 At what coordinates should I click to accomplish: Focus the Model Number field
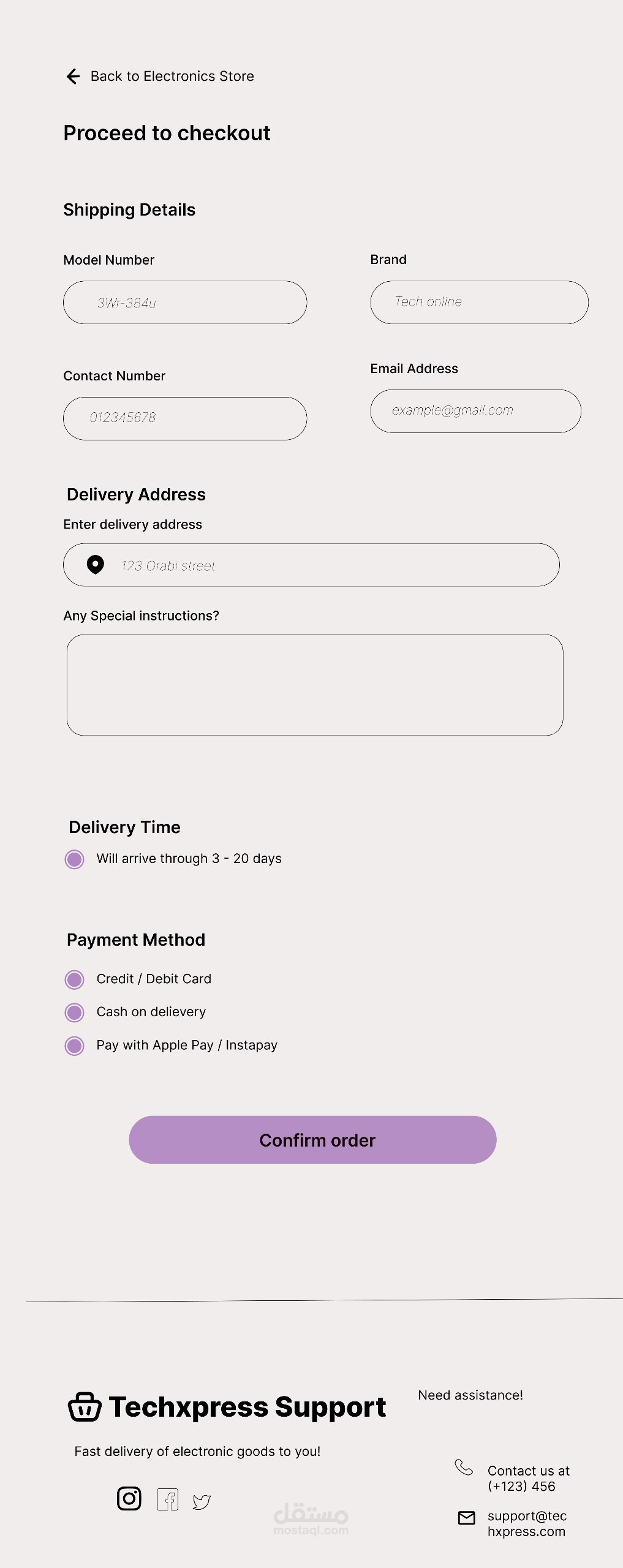(185, 303)
